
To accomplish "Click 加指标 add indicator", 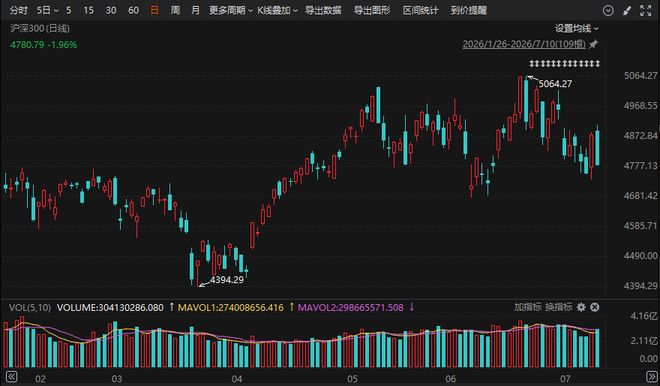I will [x=527, y=307].
